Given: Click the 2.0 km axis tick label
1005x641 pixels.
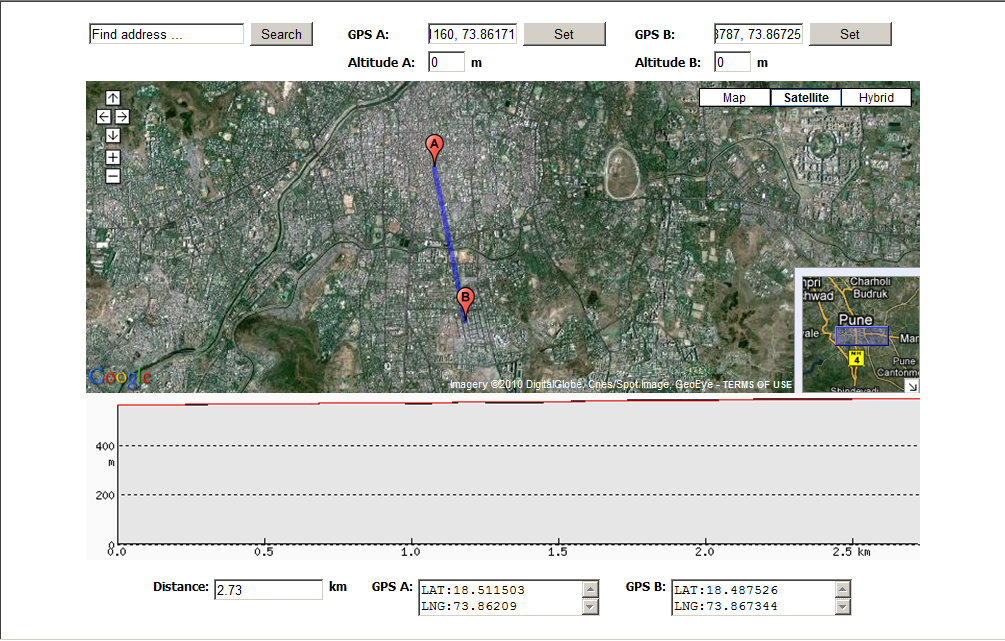Looking at the screenshot, I should pos(704,552).
